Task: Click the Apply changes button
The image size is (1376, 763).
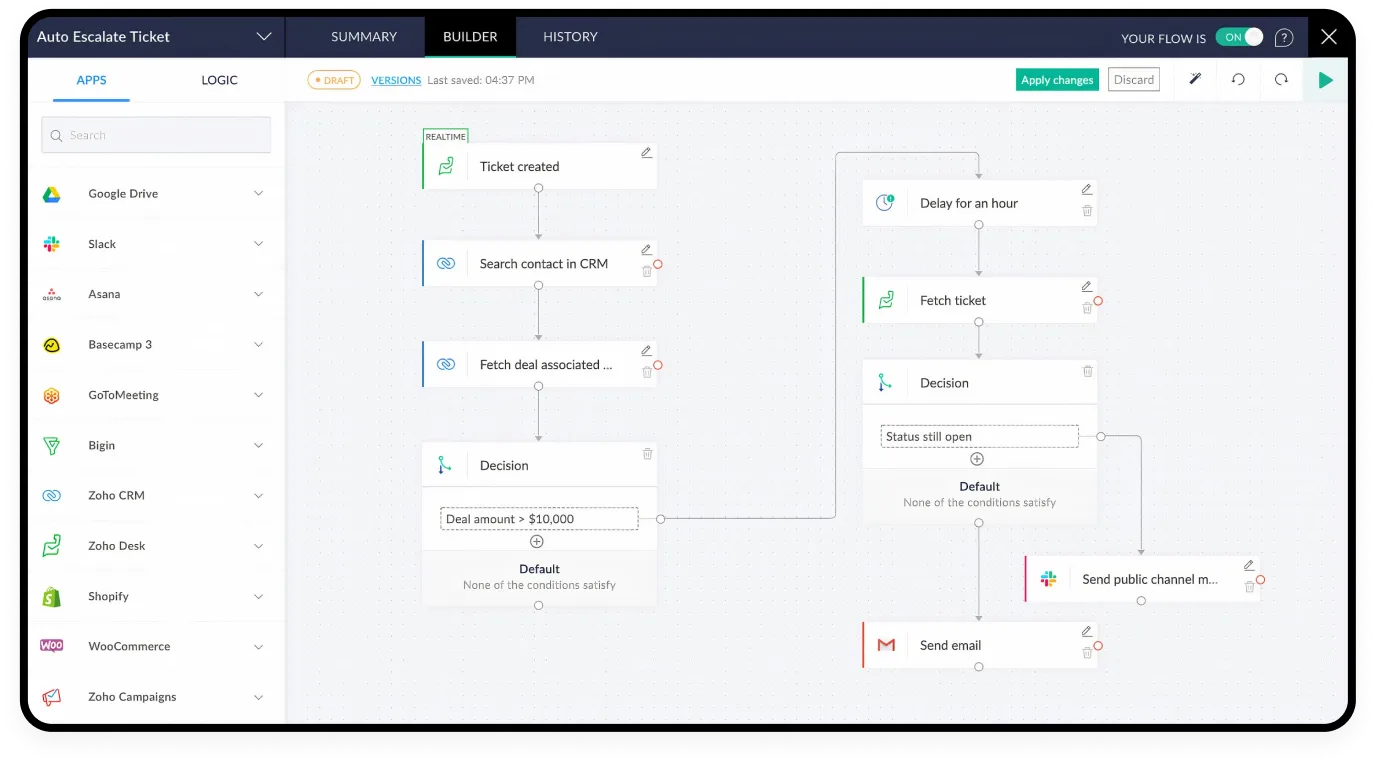Action: click(x=1057, y=80)
